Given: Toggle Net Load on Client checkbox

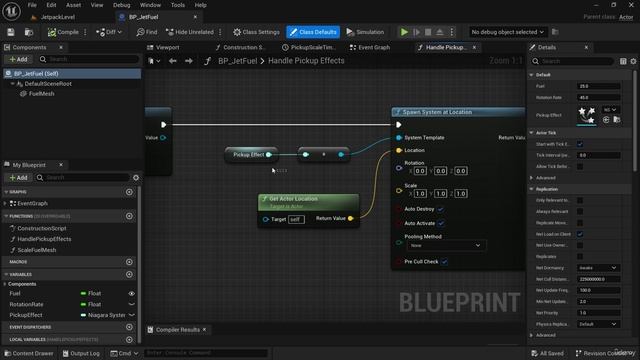Looking at the screenshot, I should [580, 234].
